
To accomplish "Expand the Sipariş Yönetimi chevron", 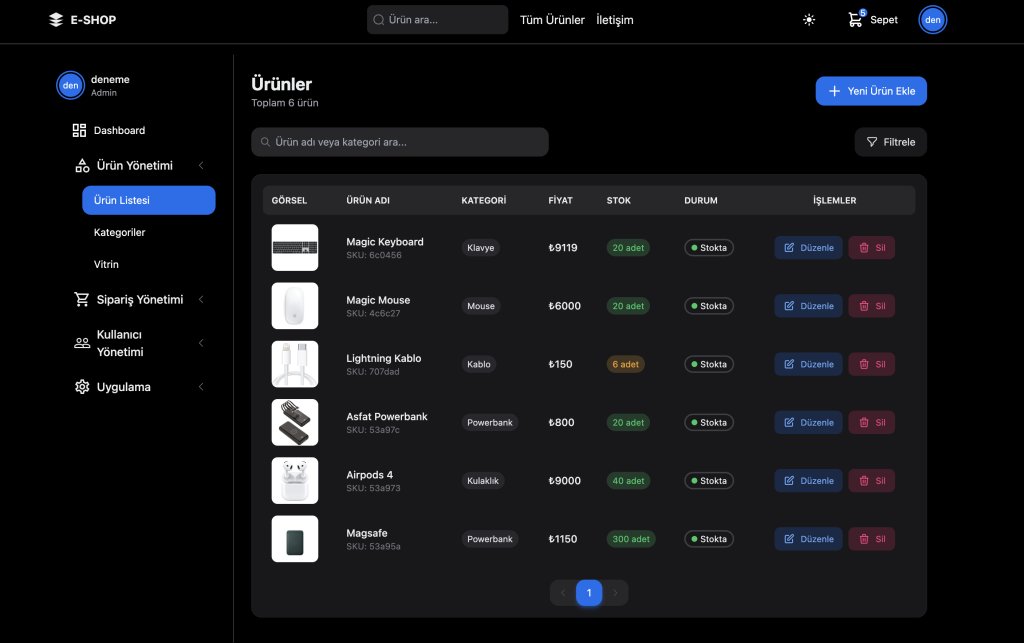I will 201,299.
